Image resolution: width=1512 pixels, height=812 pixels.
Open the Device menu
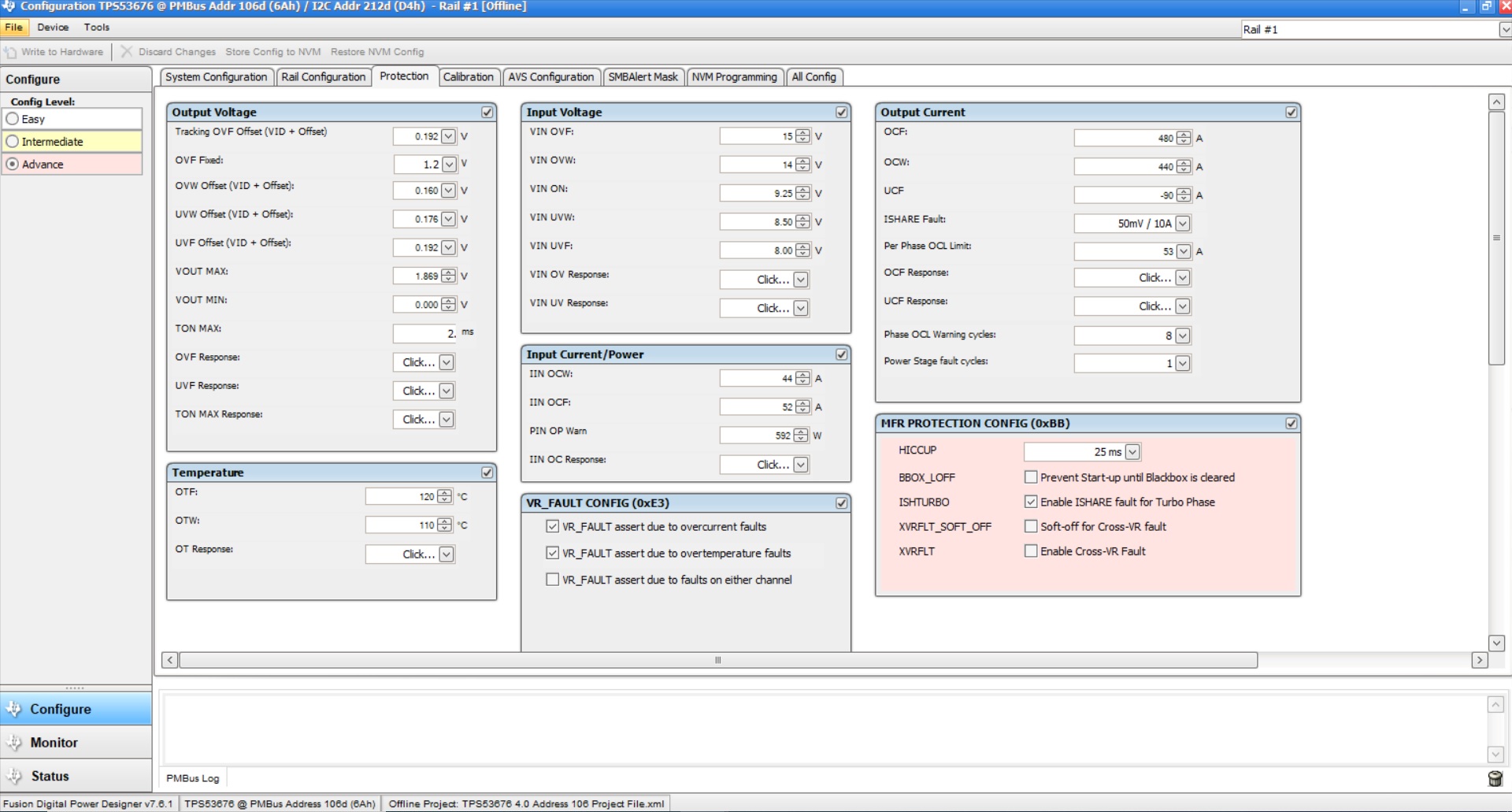[x=53, y=28]
